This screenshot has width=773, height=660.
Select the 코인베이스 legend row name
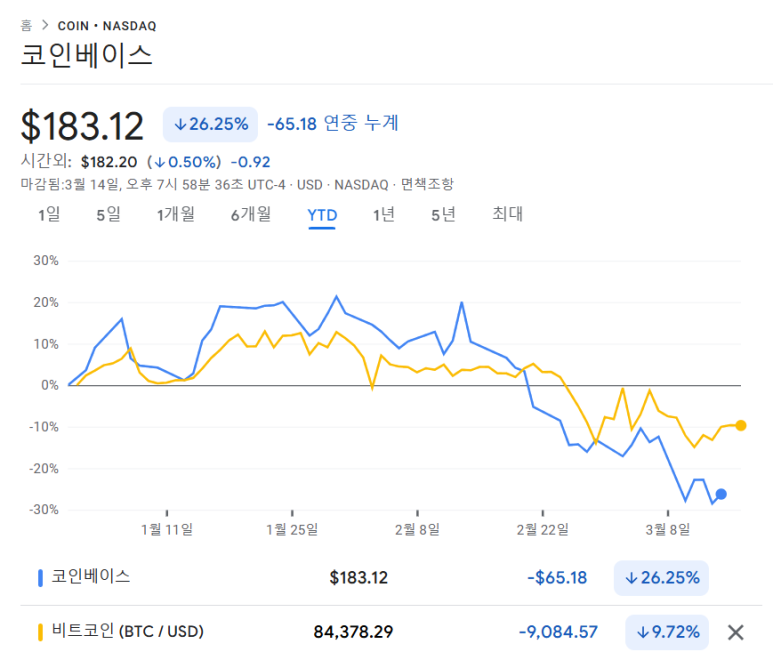(x=91, y=576)
